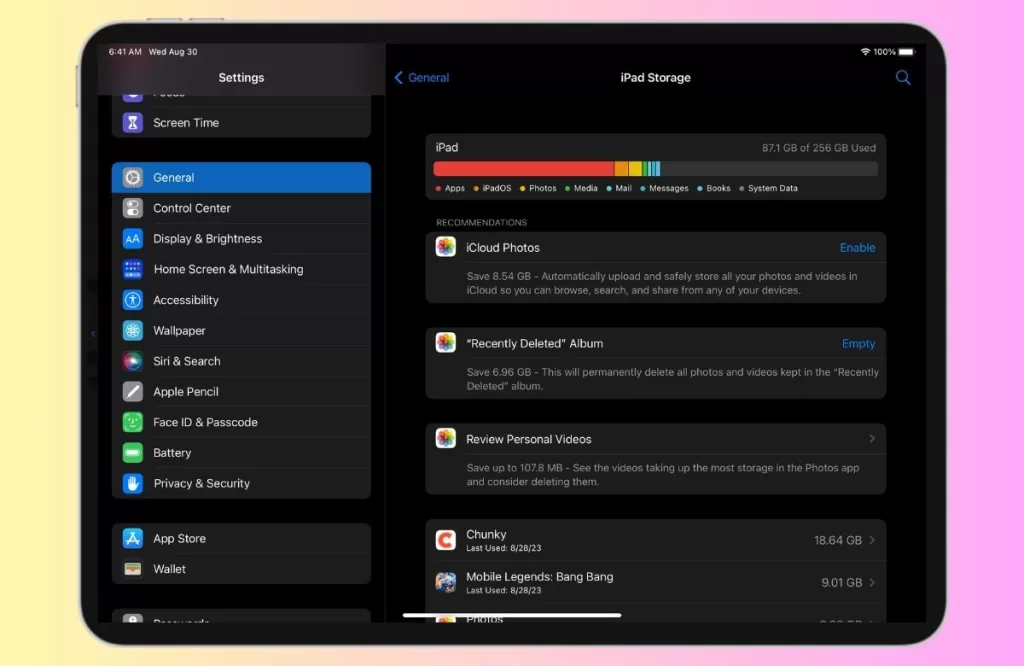Open Display & Brightness AA icon
The width and height of the screenshot is (1024, 666).
pos(133,239)
